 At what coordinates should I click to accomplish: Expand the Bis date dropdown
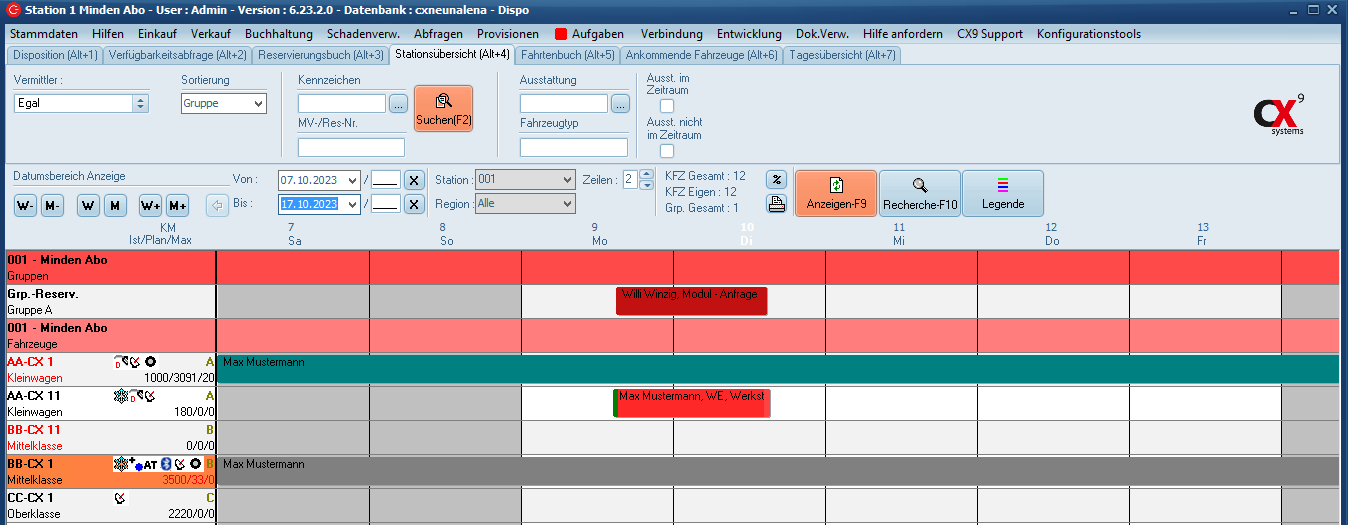click(x=351, y=204)
